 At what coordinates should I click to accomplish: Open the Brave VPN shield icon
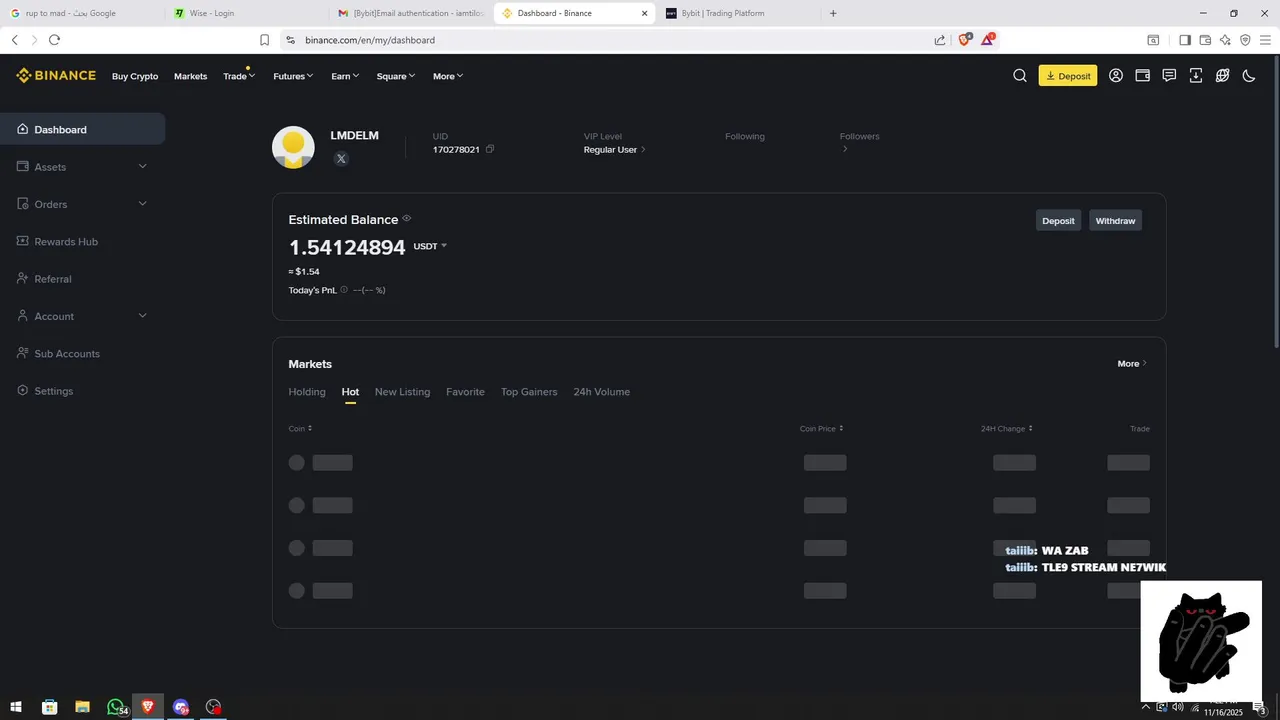[x=1245, y=40]
